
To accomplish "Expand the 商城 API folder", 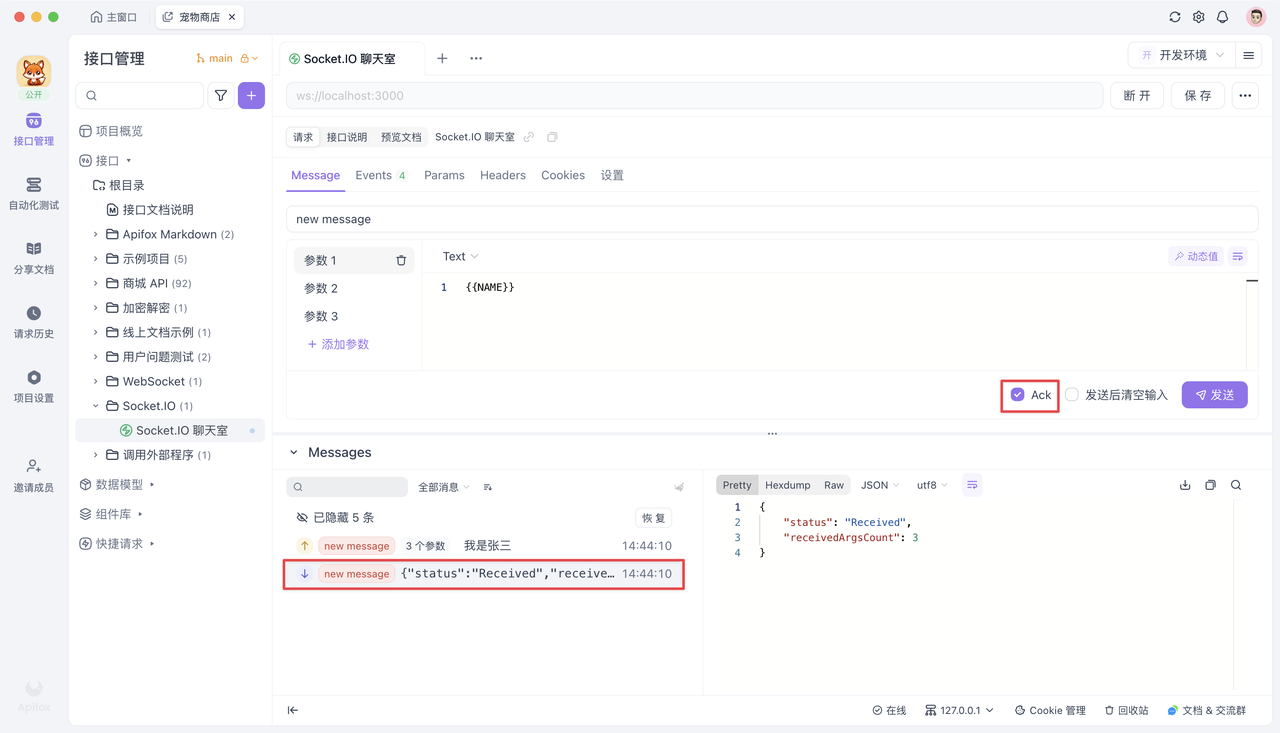I will click(x=96, y=283).
